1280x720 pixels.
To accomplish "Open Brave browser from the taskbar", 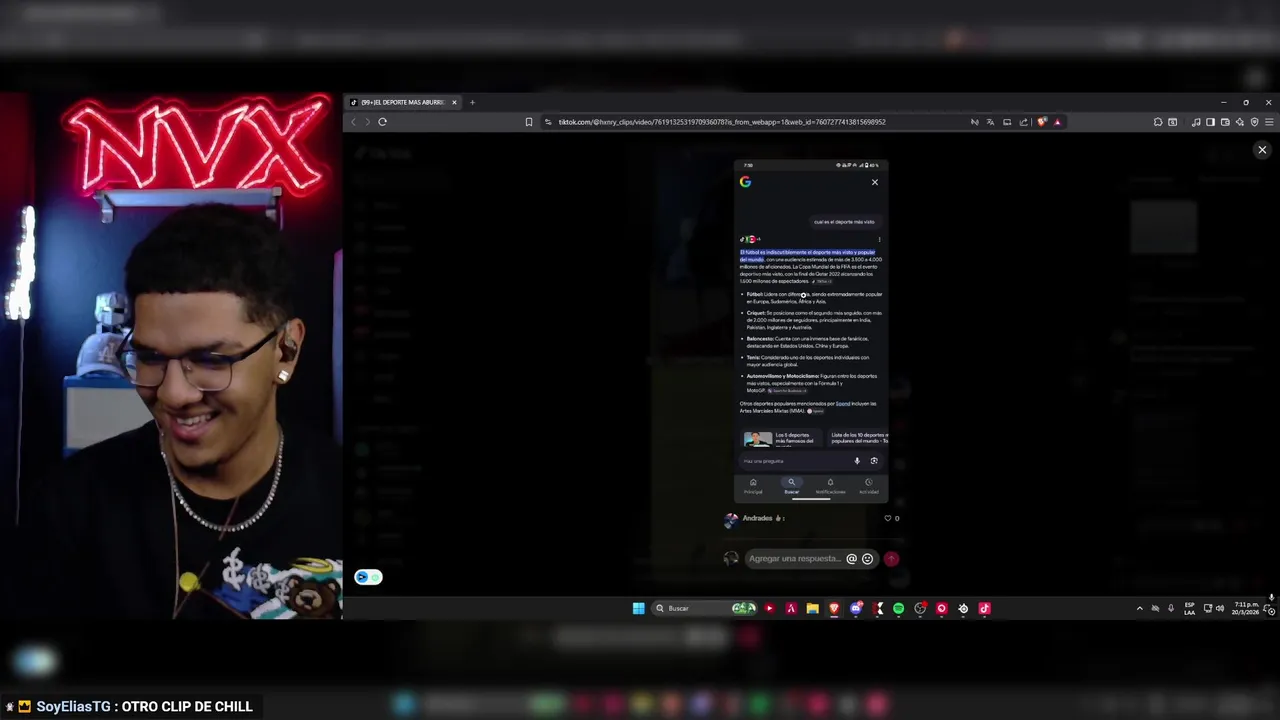I will [834, 608].
